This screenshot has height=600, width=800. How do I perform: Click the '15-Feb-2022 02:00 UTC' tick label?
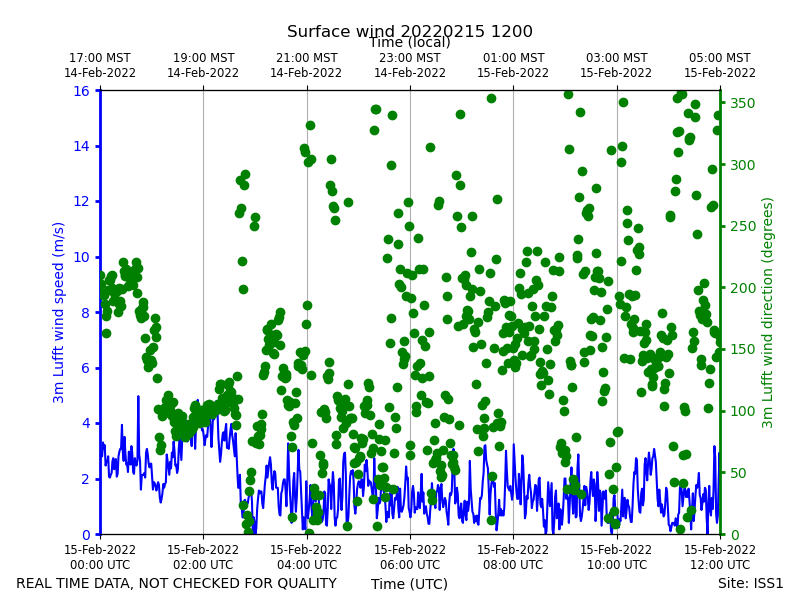[x=203, y=557]
